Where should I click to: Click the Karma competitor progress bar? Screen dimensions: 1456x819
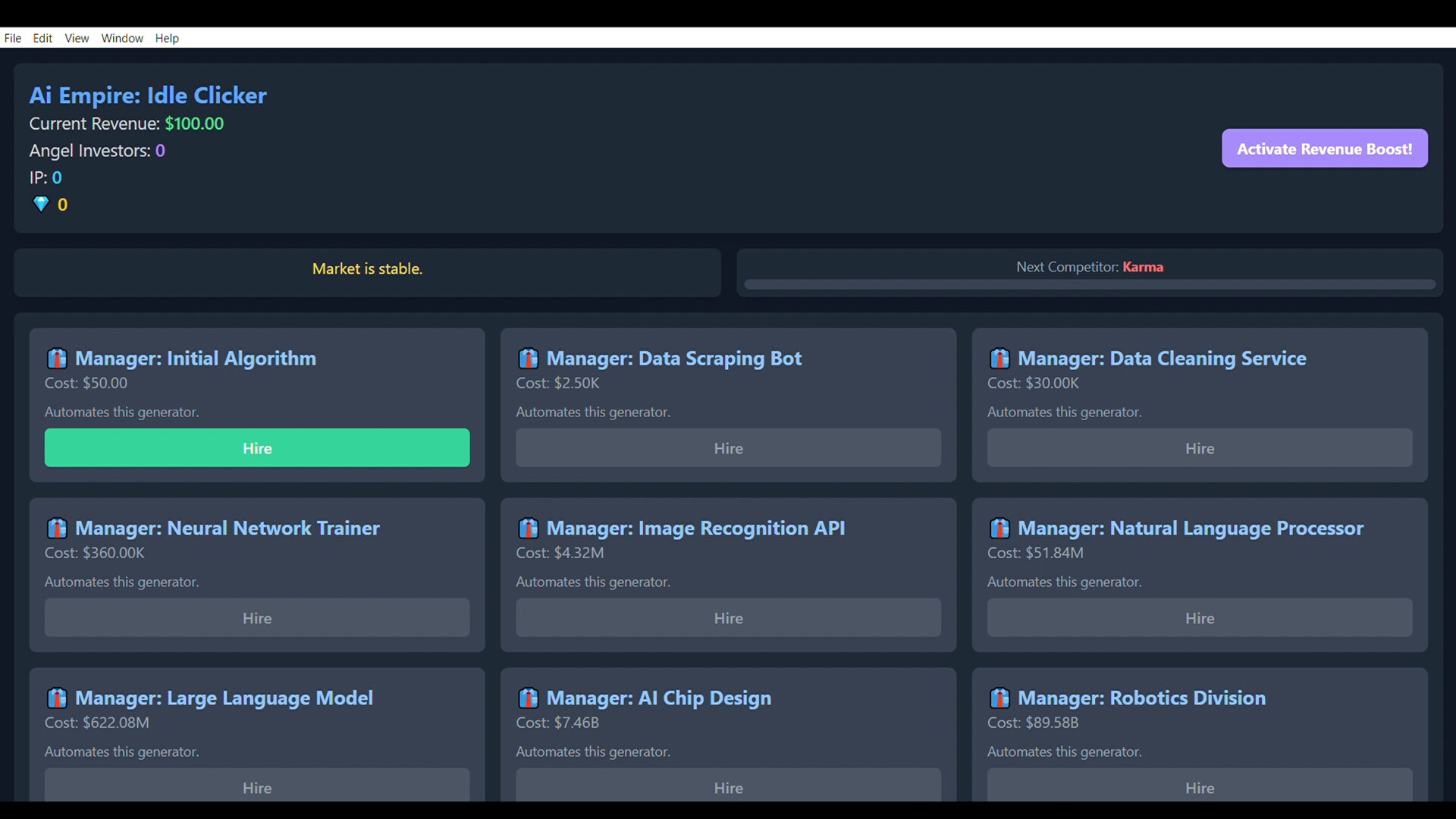(1090, 284)
